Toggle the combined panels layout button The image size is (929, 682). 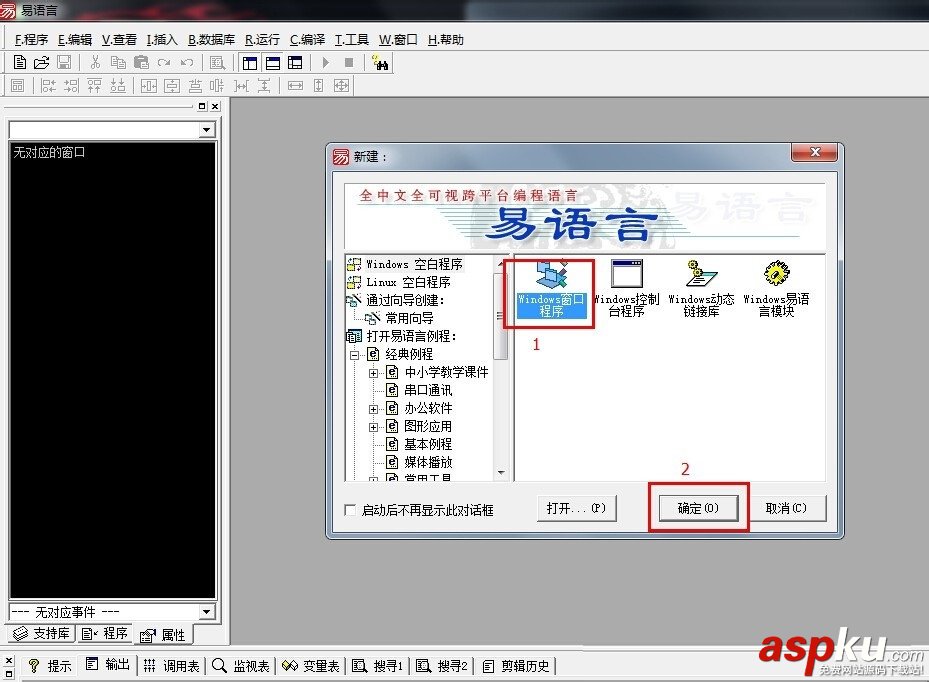pyautogui.click(x=295, y=62)
